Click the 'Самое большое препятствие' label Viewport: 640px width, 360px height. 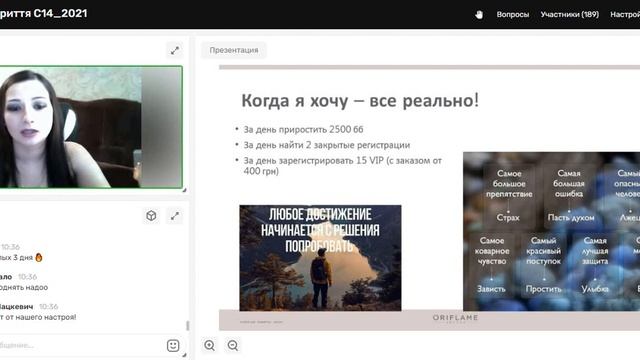point(509,184)
